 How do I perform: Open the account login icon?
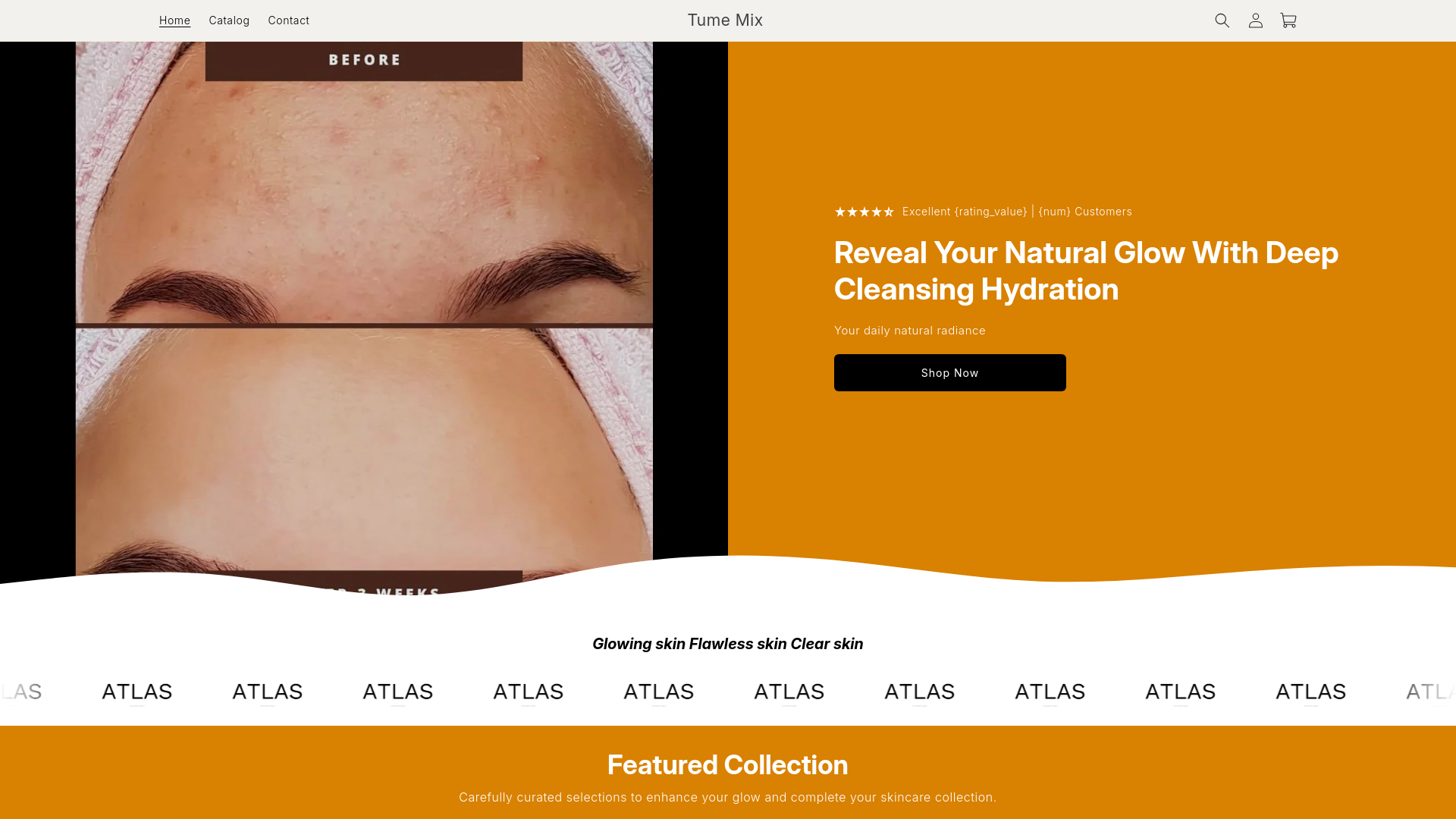coord(1255,20)
